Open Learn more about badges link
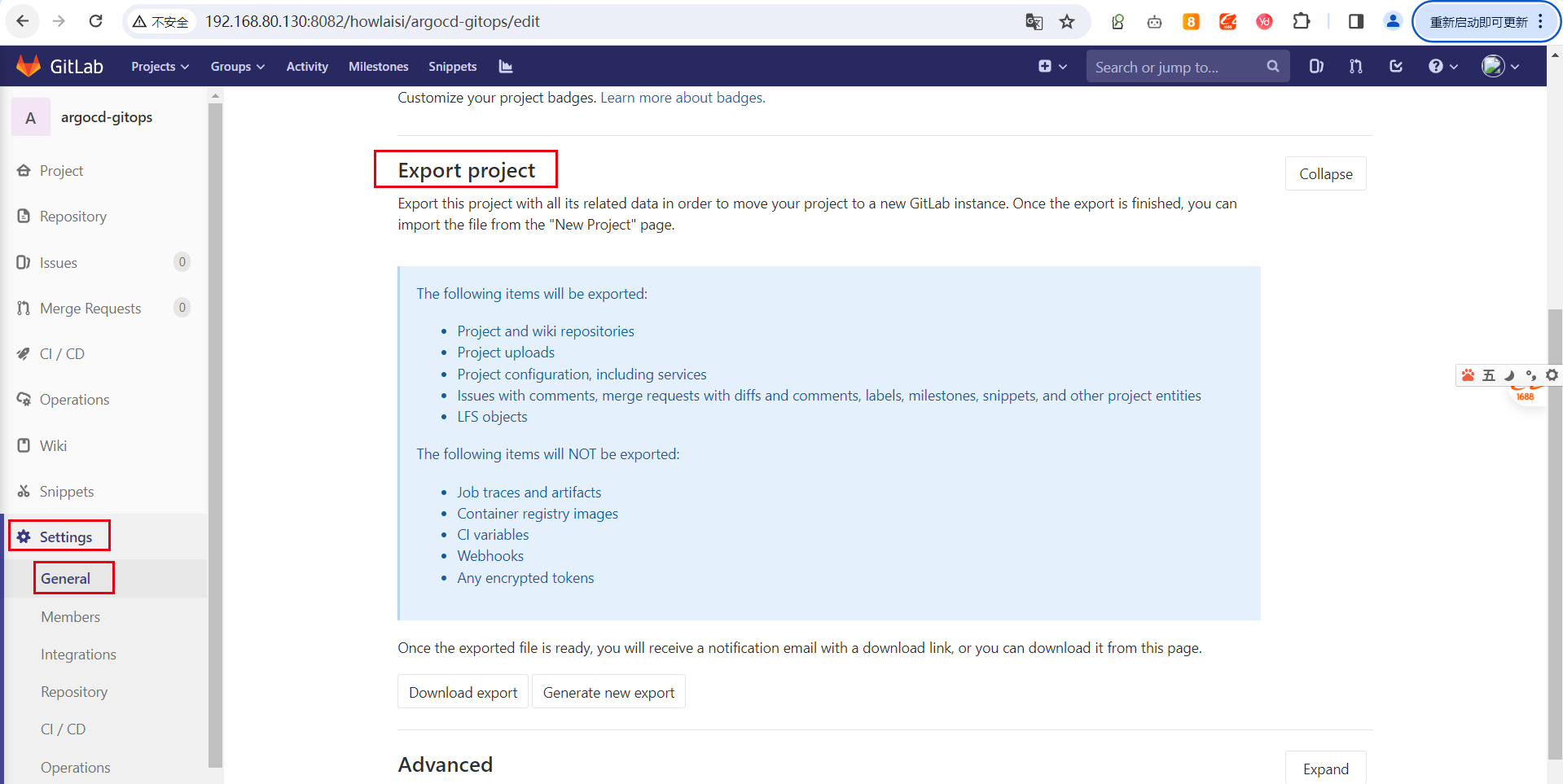The width and height of the screenshot is (1563, 784). point(683,98)
